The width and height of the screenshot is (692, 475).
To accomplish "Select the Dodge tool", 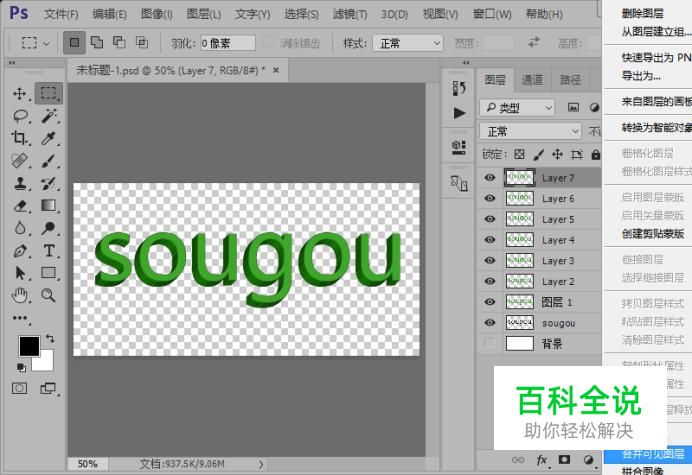I will [x=49, y=228].
